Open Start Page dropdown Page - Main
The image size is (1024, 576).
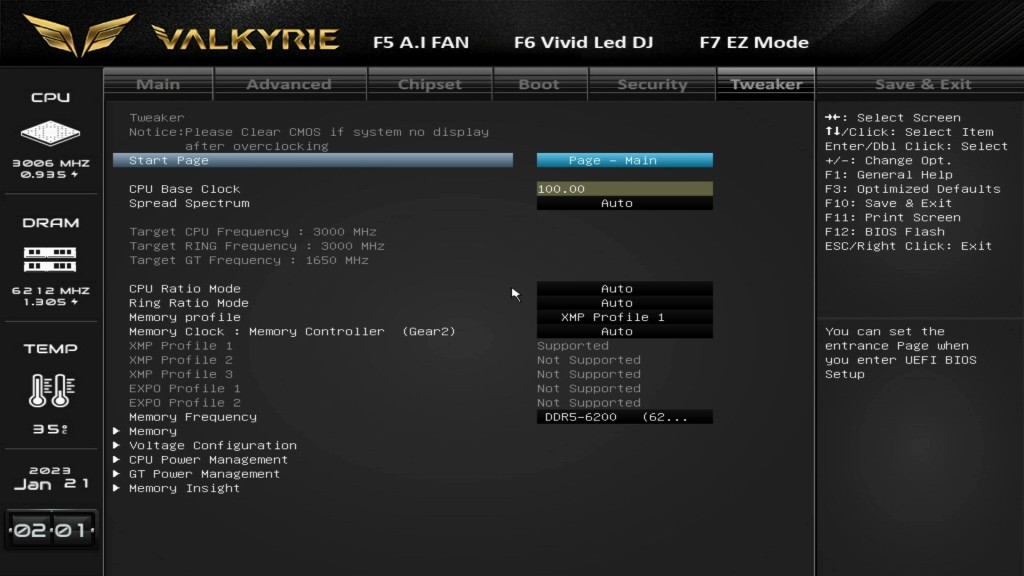624,160
